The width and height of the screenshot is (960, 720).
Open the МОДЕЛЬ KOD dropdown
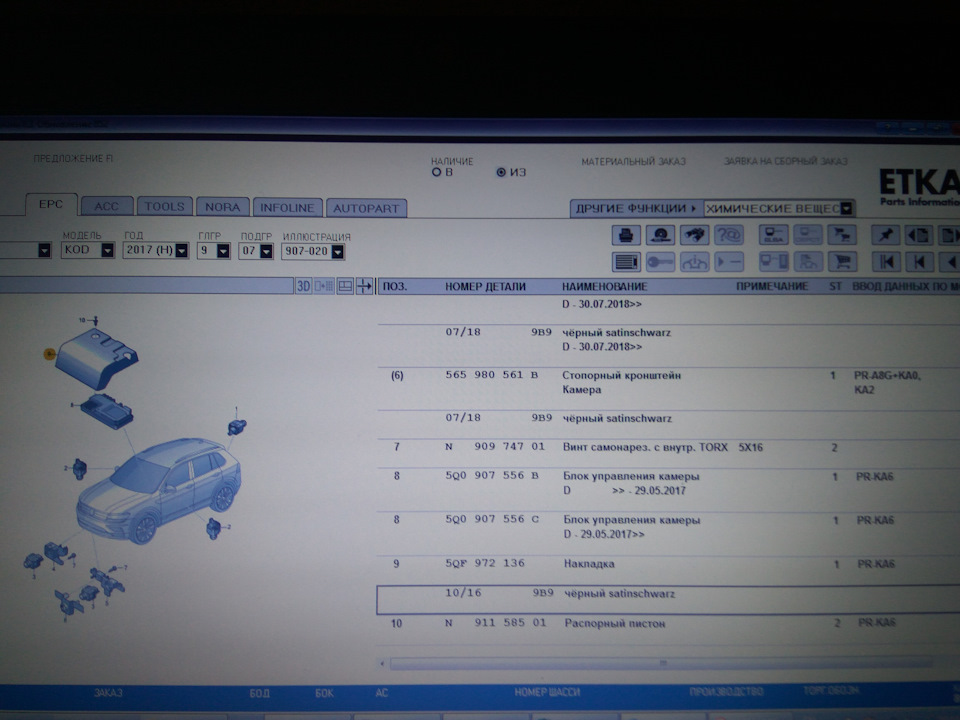pyautogui.click(x=108, y=250)
